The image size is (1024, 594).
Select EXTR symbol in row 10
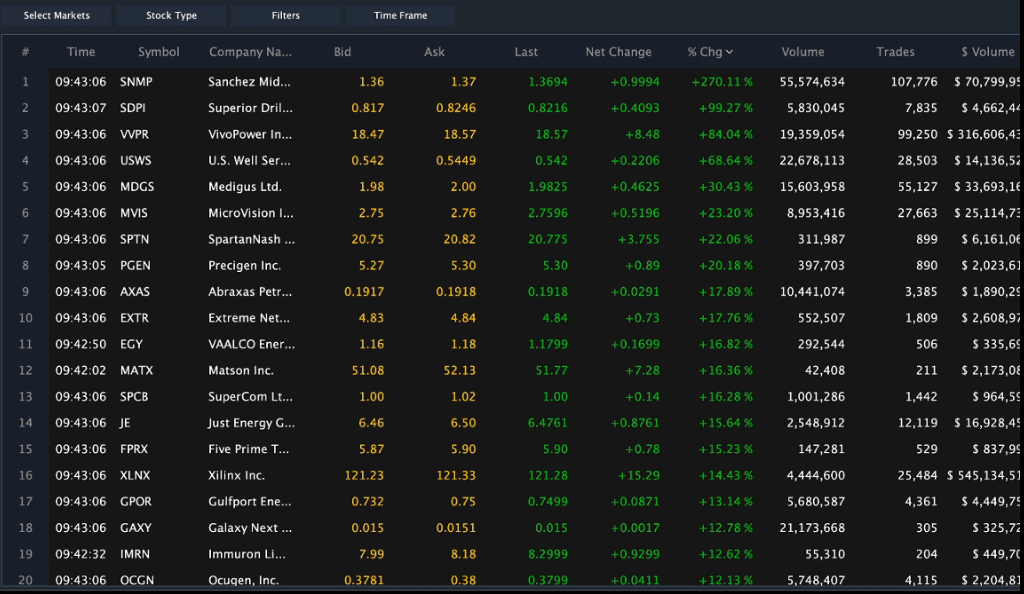pyautogui.click(x=135, y=318)
